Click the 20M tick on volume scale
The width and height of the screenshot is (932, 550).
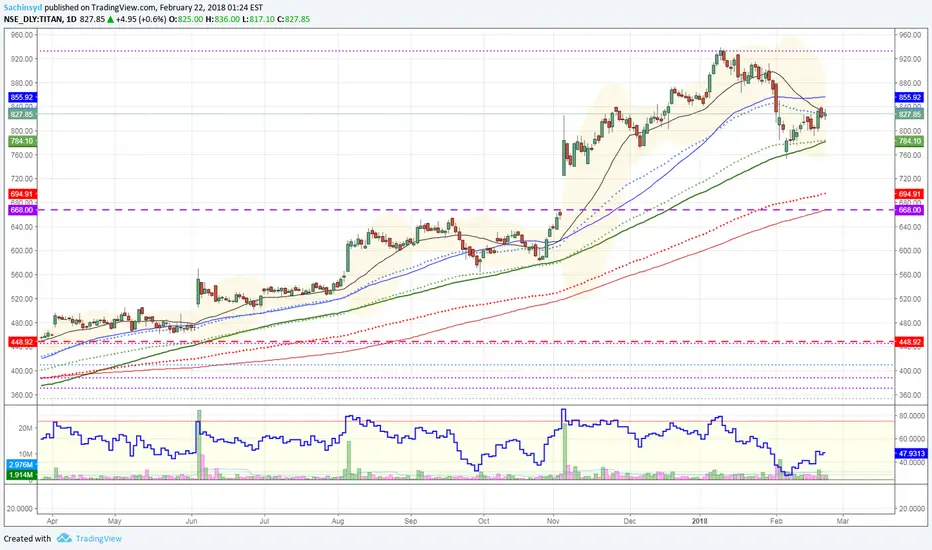click(26, 428)
